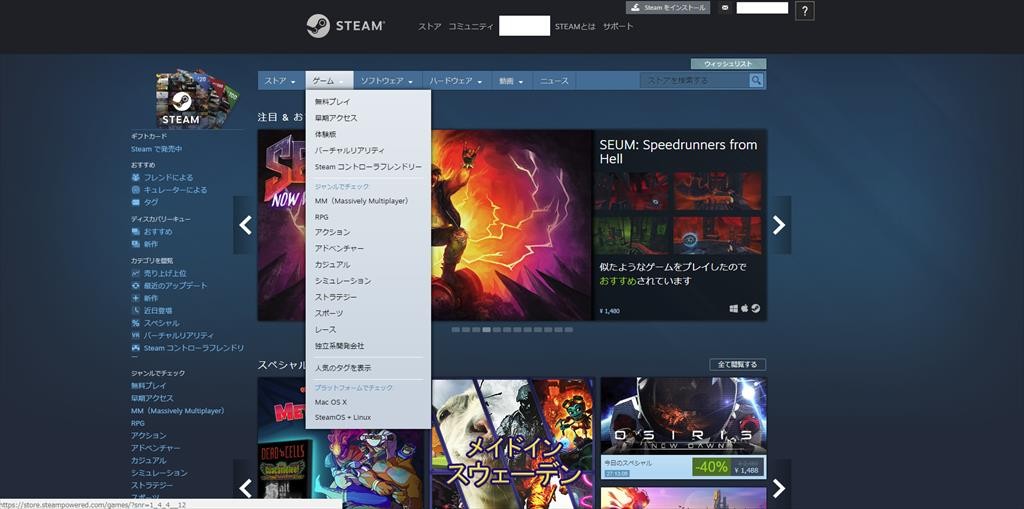1024x509 pixels.
Task: Expand the ハードウェア dropdown tab
Action: (456, 80)
